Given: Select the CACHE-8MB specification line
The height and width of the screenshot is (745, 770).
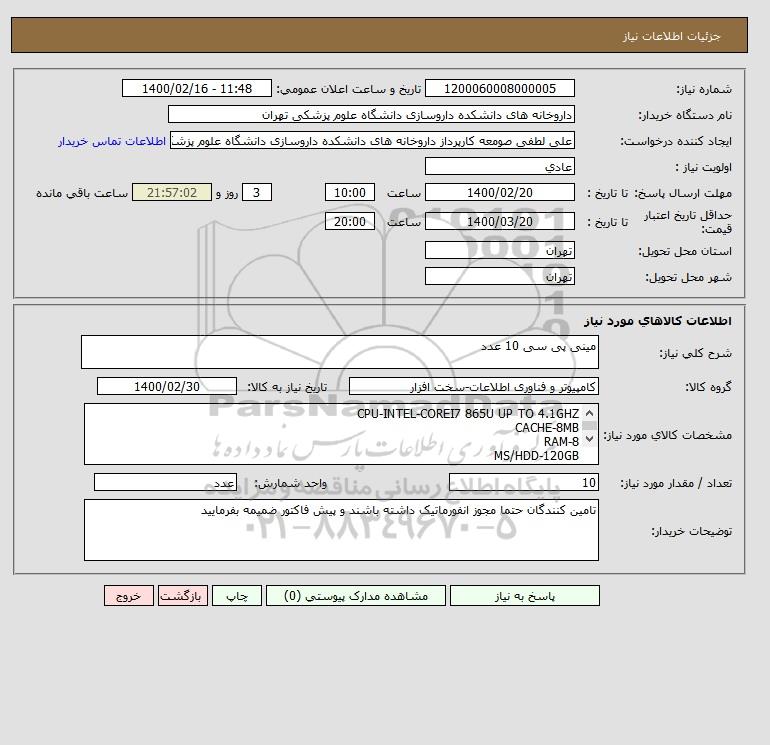Looking at the screenshot, I should pos(547,428).
